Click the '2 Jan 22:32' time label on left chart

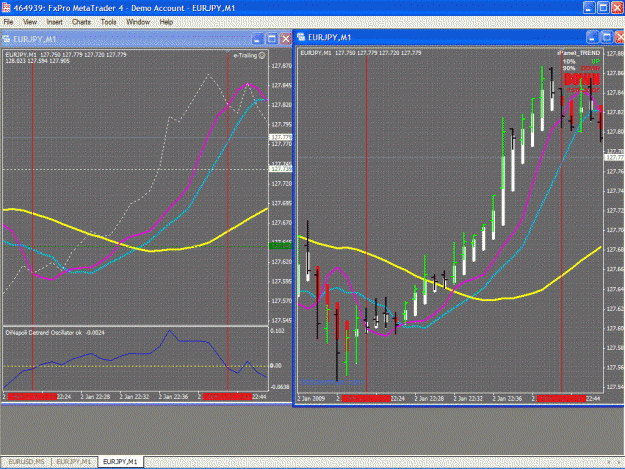click(134, 396)
